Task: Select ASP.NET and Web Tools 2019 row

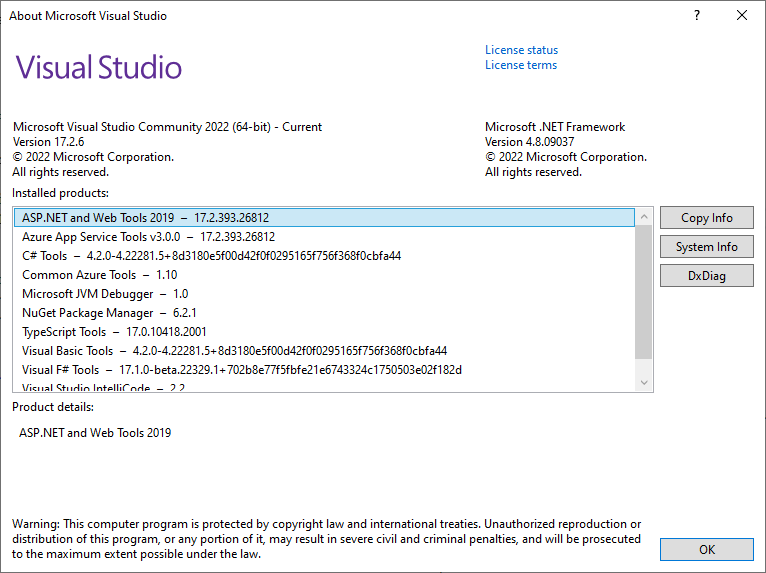Action: [324, 217]
